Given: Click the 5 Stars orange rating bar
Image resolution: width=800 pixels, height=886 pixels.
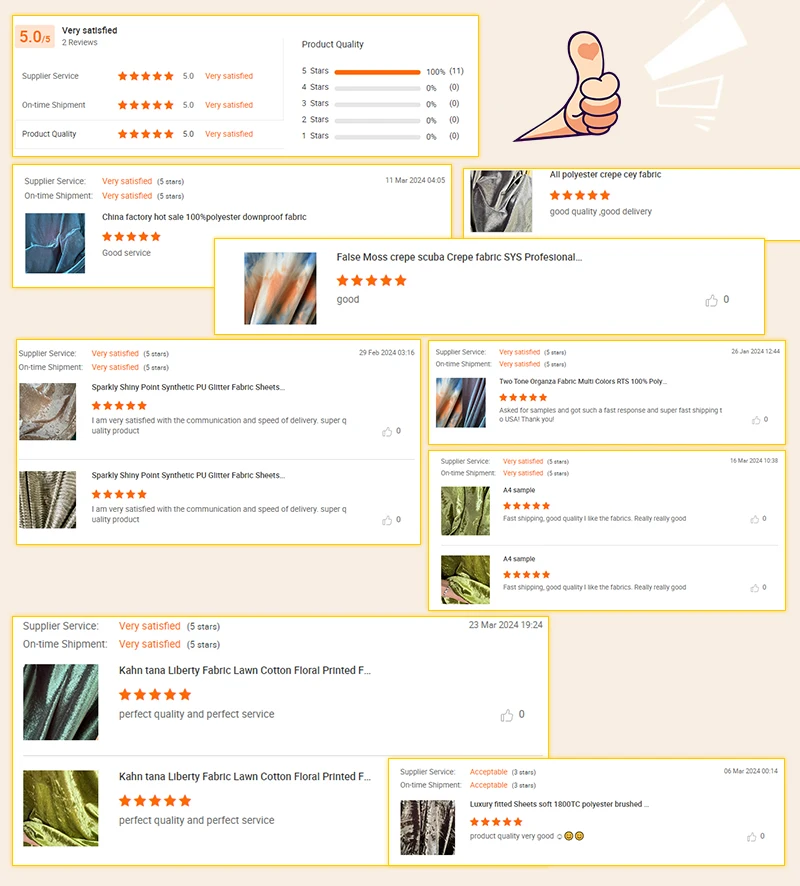Looking at the screenshot, I should pos(377,72).
